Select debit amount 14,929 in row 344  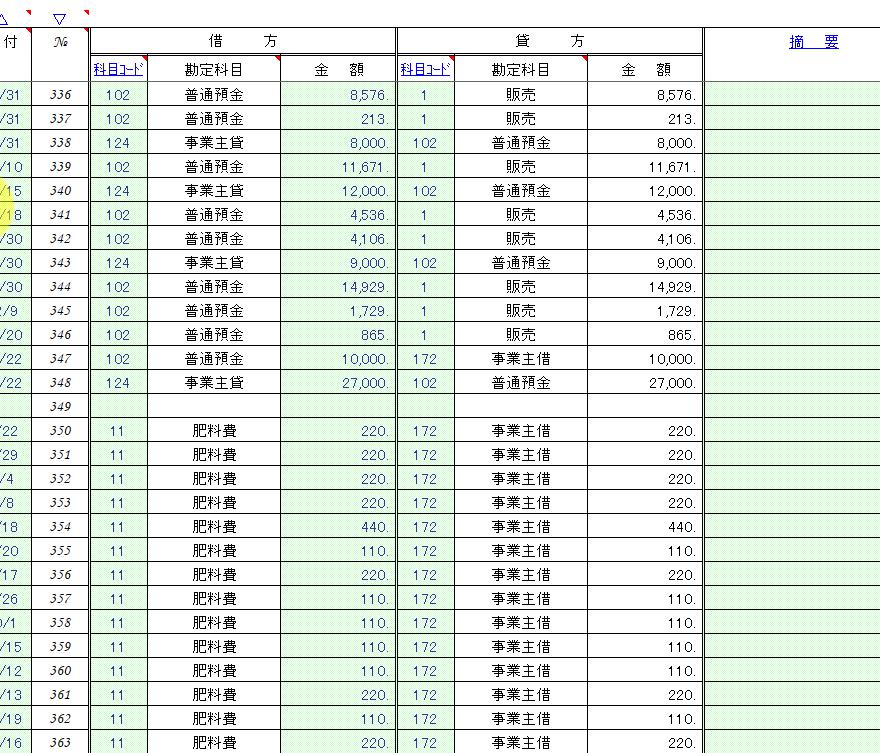pyautogui.click(x=338, y=287)
